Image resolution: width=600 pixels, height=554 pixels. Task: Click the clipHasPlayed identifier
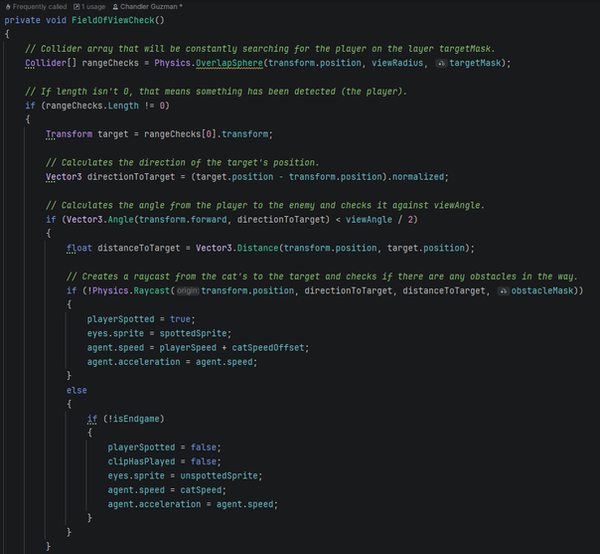pos(141,461)
